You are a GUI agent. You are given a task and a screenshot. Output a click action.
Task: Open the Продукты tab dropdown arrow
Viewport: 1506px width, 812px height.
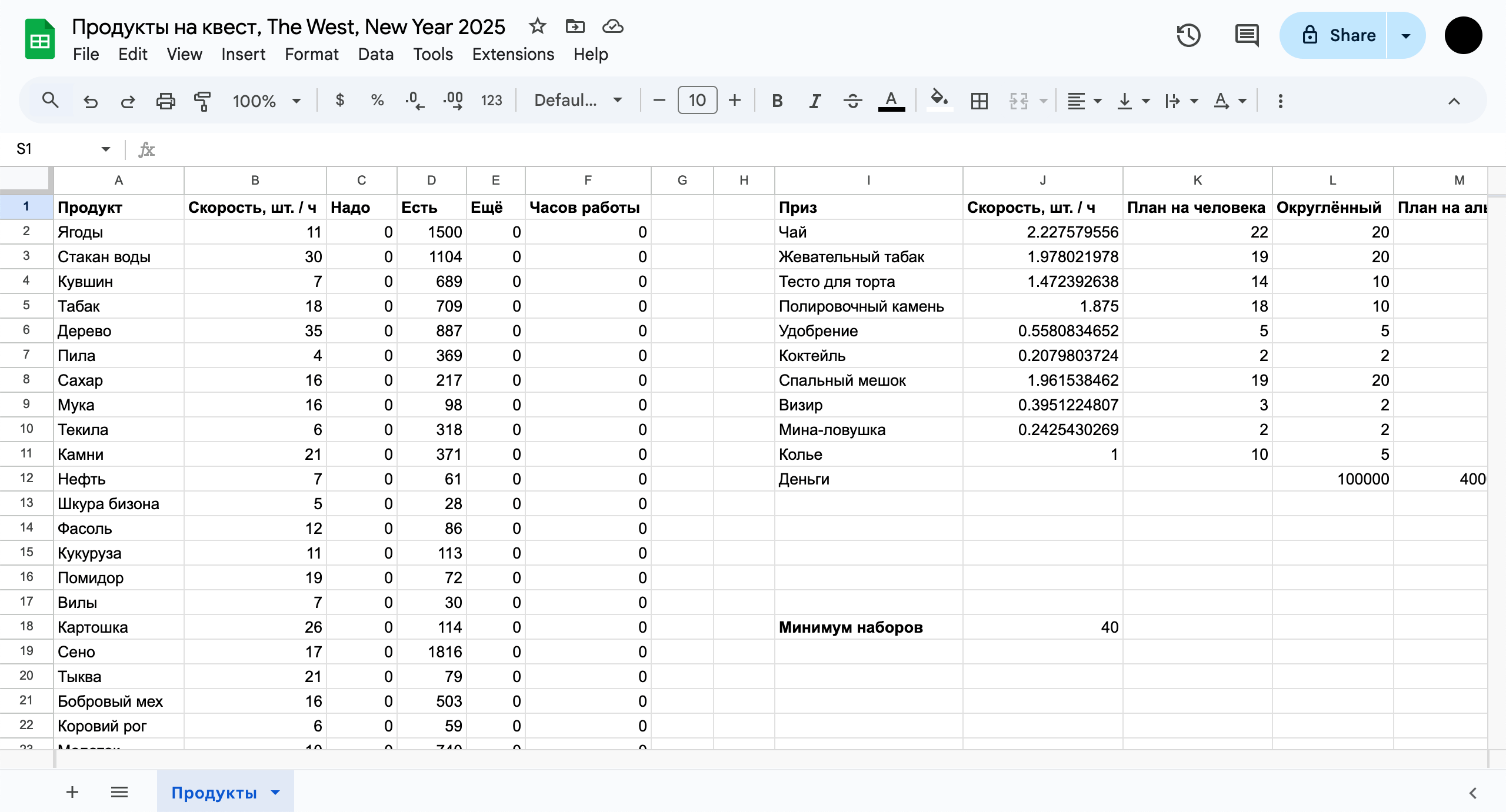(x=275, y=793)
